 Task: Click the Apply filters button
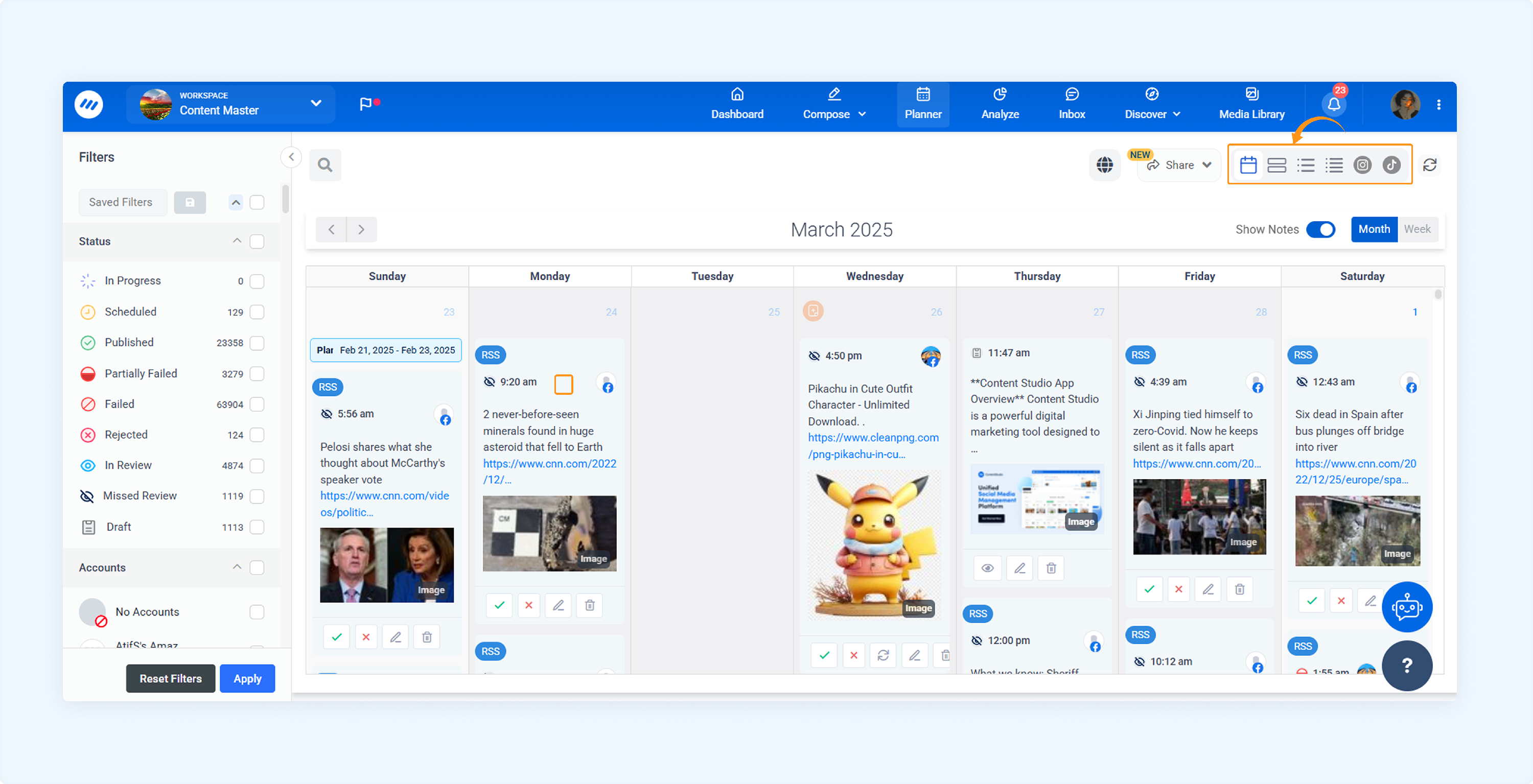pos(247,678)
